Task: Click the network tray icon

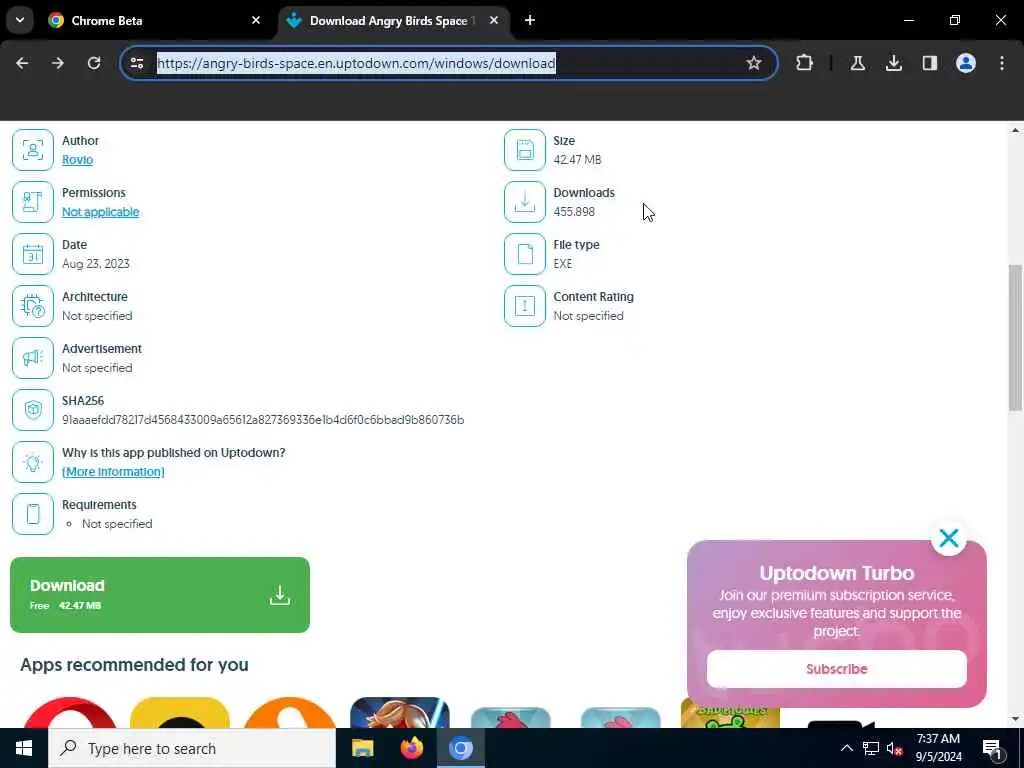Action: pyautogui.click(x=871, y=748)
